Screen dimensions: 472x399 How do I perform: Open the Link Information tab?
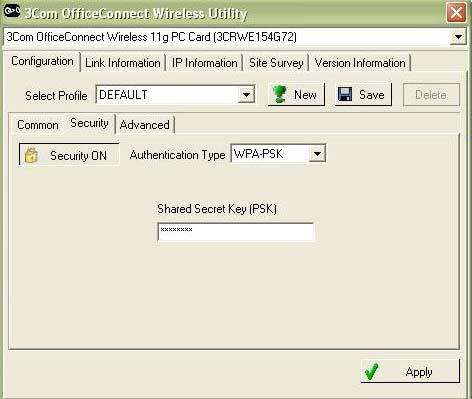click(123, 63)
